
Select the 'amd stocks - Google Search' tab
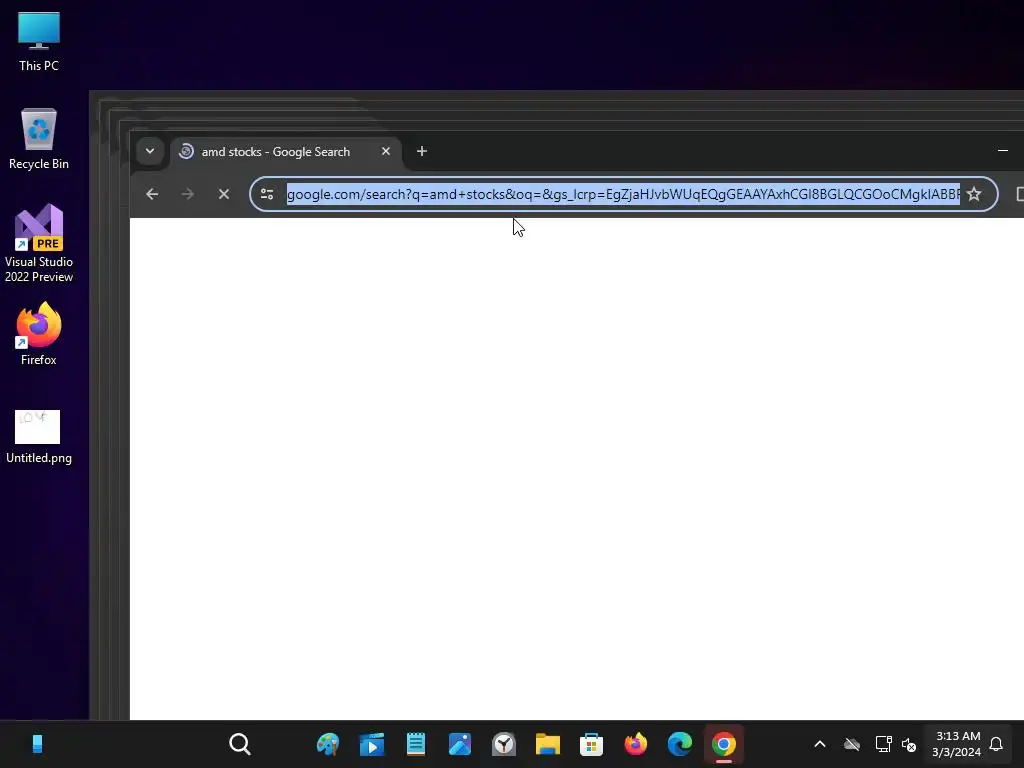point(286,152)
